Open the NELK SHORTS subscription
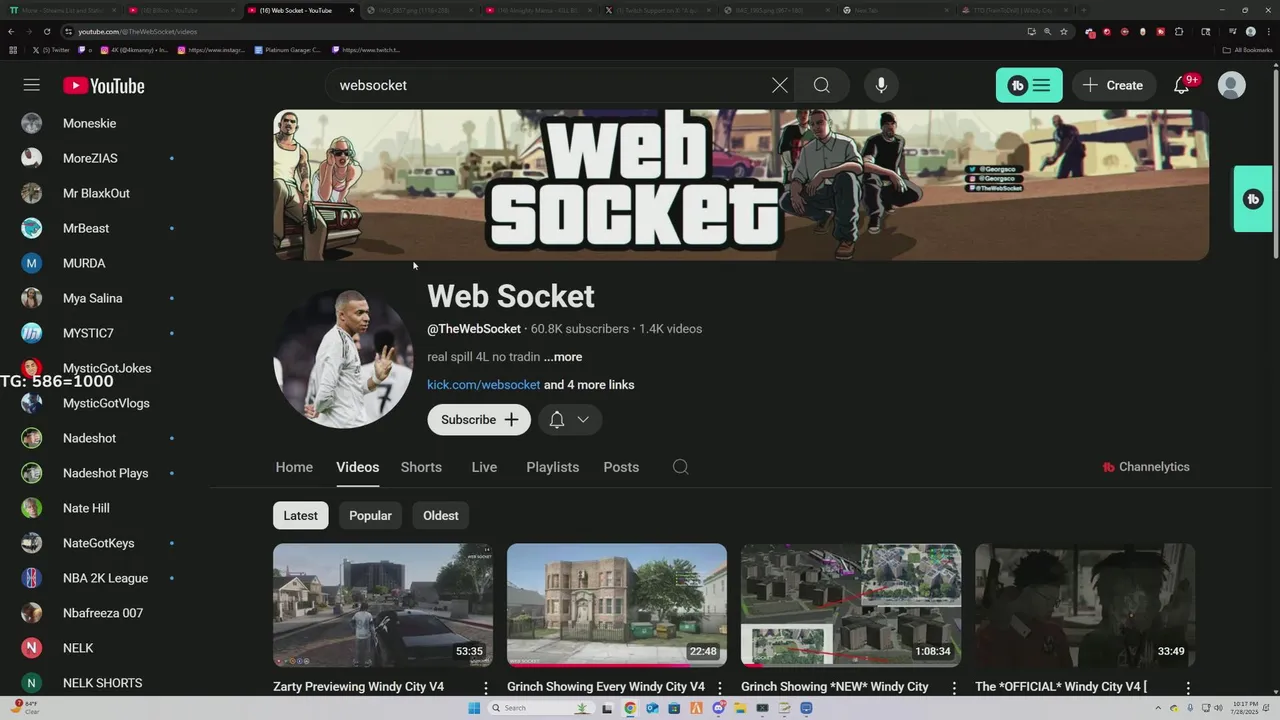This screenshot has height=720, width=1280. (x=100, y=683)
